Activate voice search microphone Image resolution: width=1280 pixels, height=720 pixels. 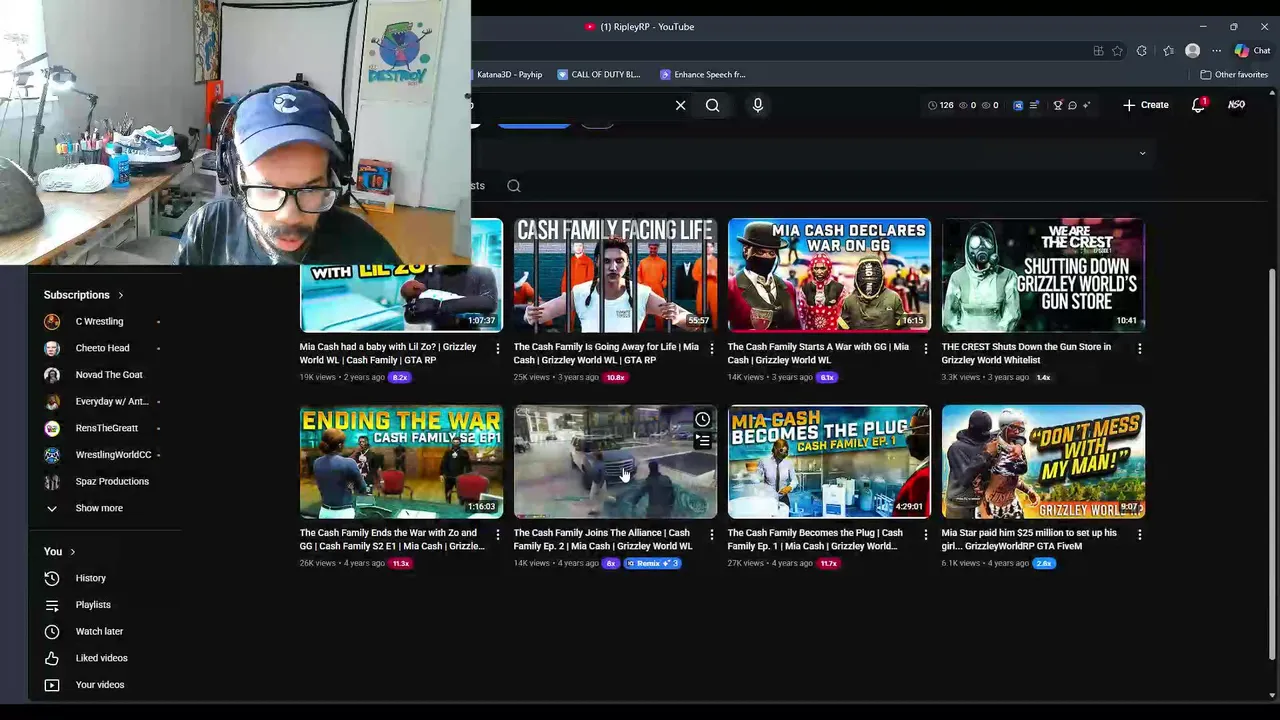pos(757,105)
